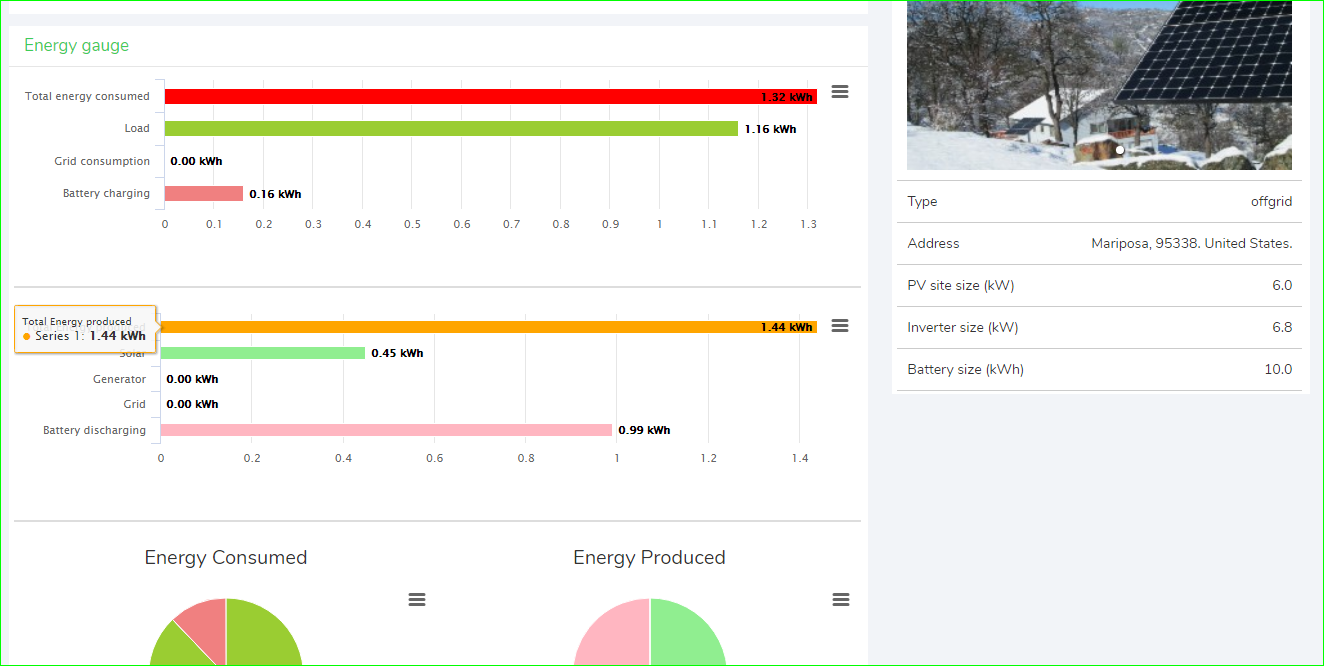Click the red Total energy consumed bar

click(x=490, y=96)
